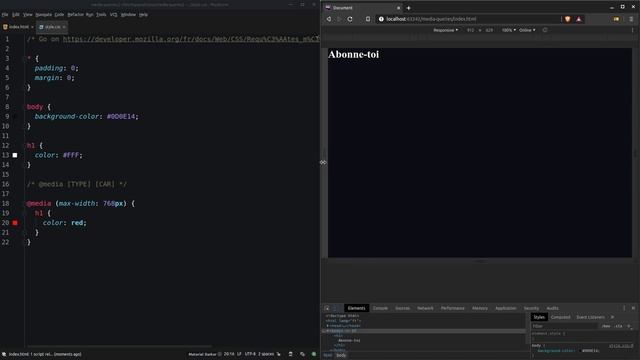Select the Security DevTools tab
Viewport: 640px width, 360px height.
pos(531,308)
